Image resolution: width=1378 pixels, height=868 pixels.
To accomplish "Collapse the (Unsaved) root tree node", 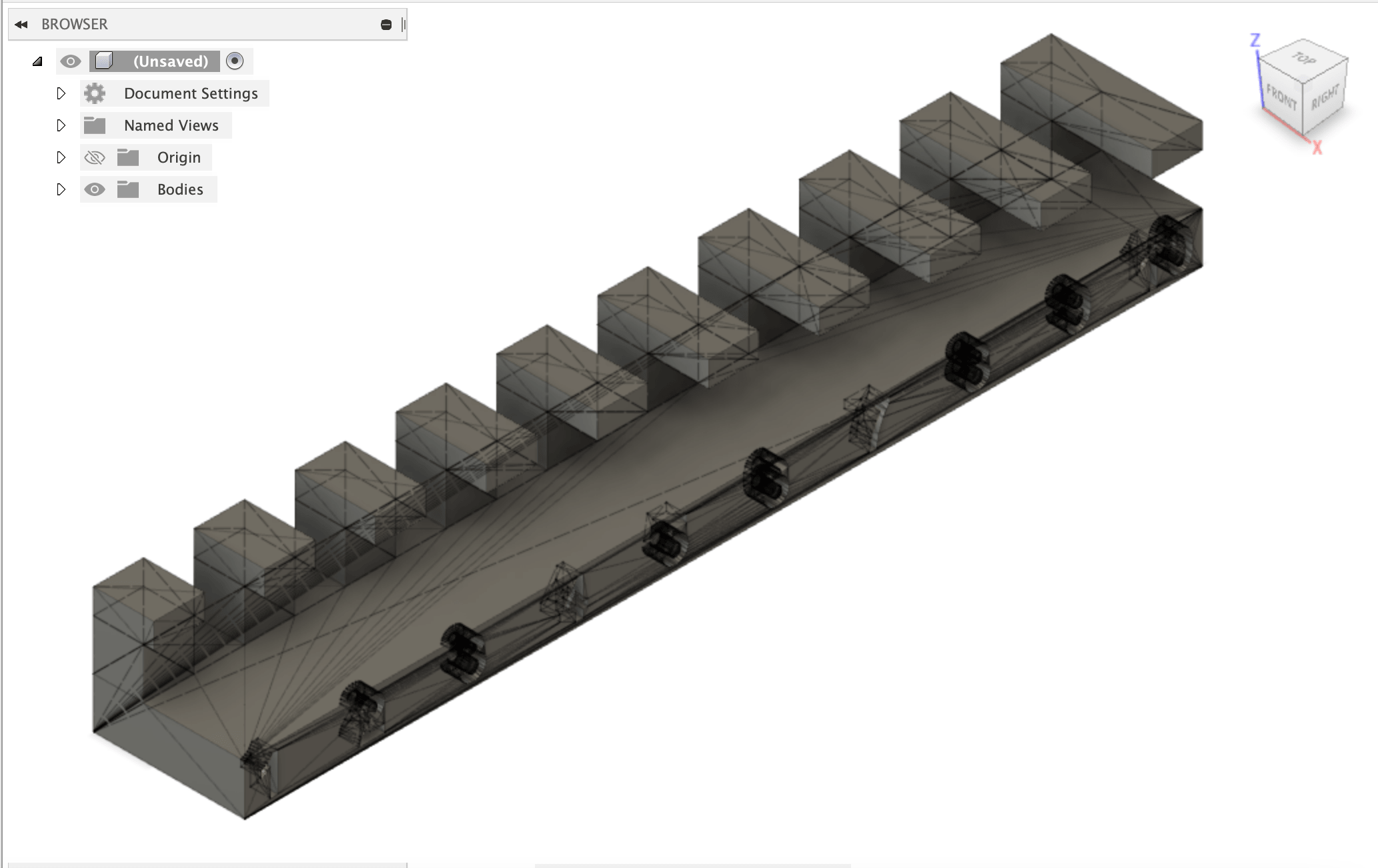I will coord(37,61).
